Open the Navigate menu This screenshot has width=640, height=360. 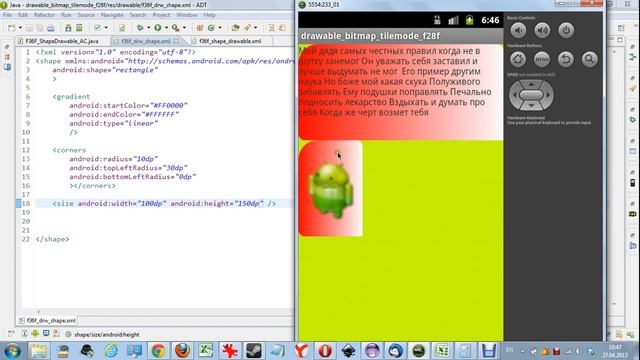click(x=112, y=15)
